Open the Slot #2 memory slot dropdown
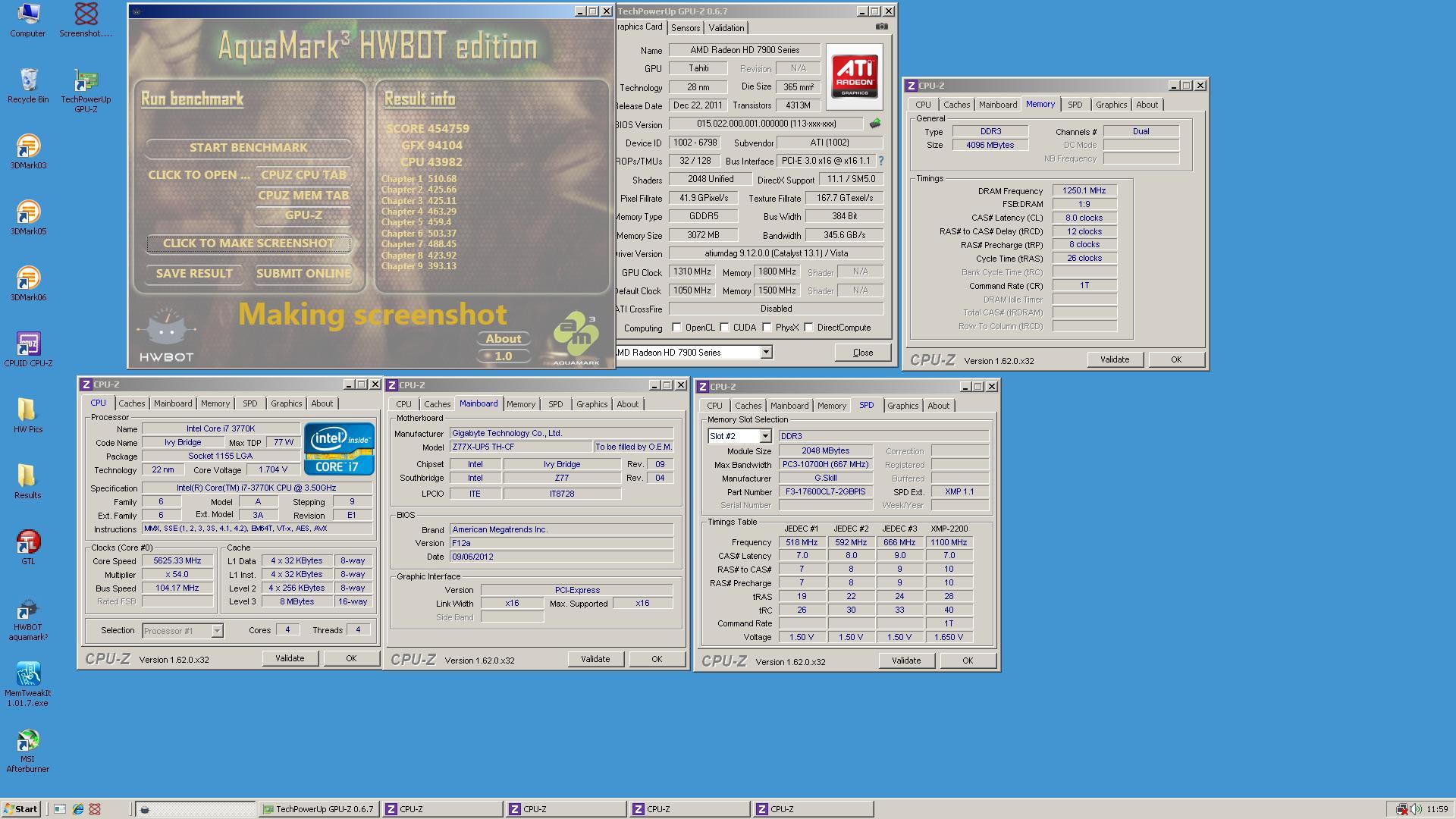 pos(765,436)
